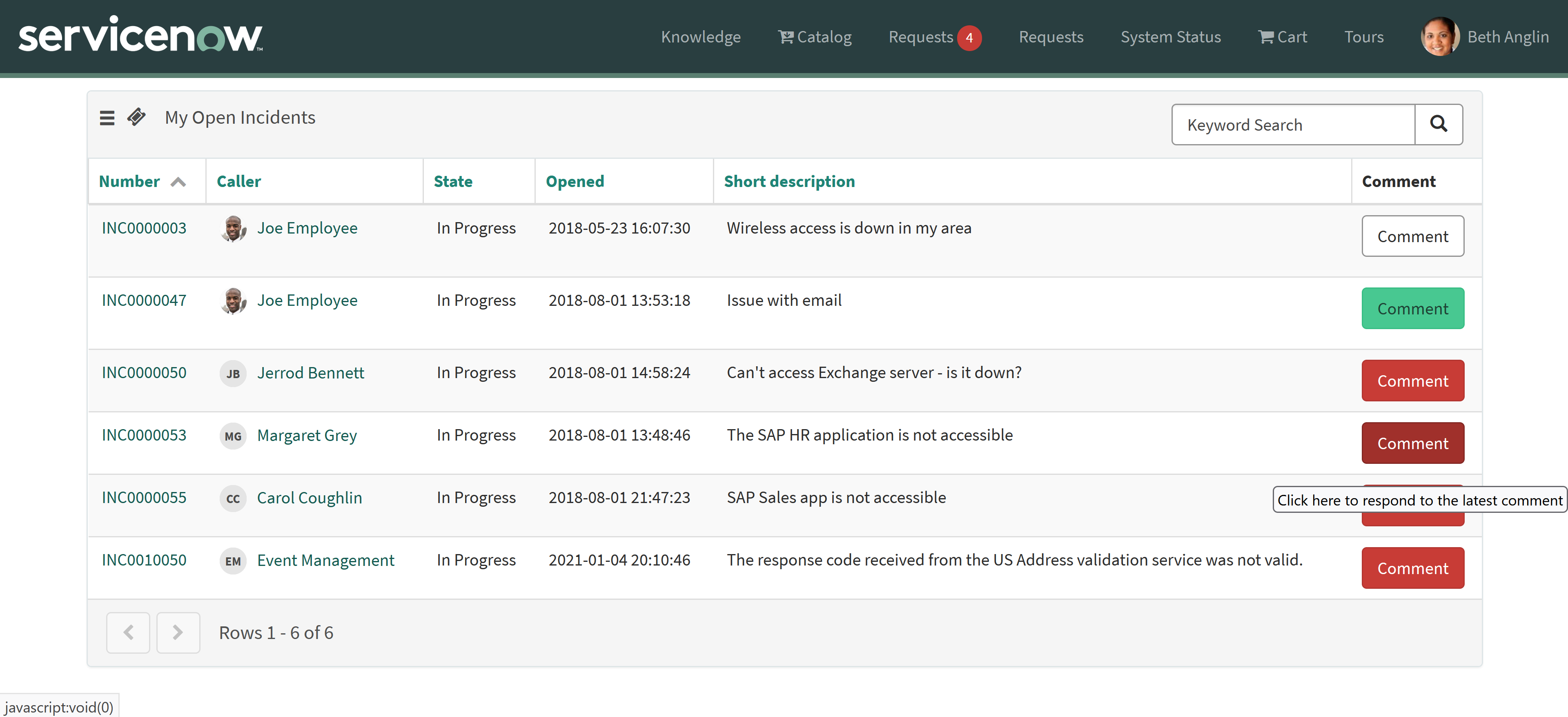This screenshot has height=717, width=1568.
Task: Click the MG avatar badge for Margaret Grey
Action: [x=232, y=436]
